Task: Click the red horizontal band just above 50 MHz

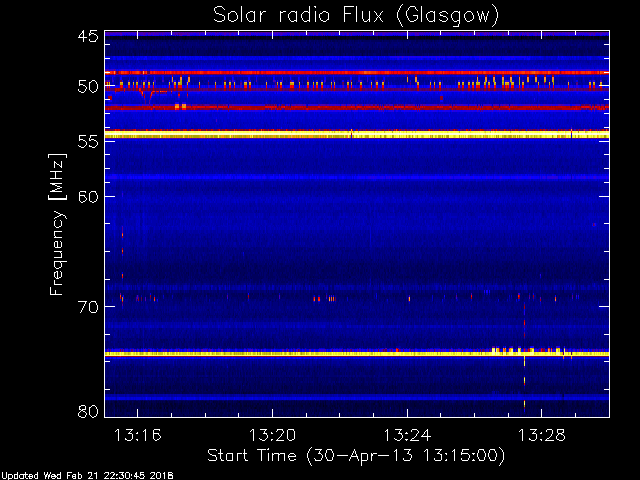Action: point(357,72)
